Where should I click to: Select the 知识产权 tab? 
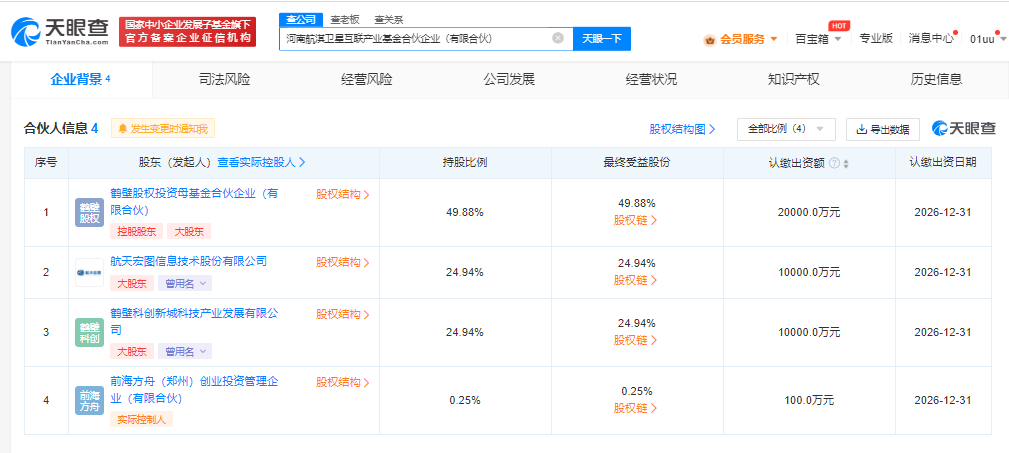coord(794,80)
